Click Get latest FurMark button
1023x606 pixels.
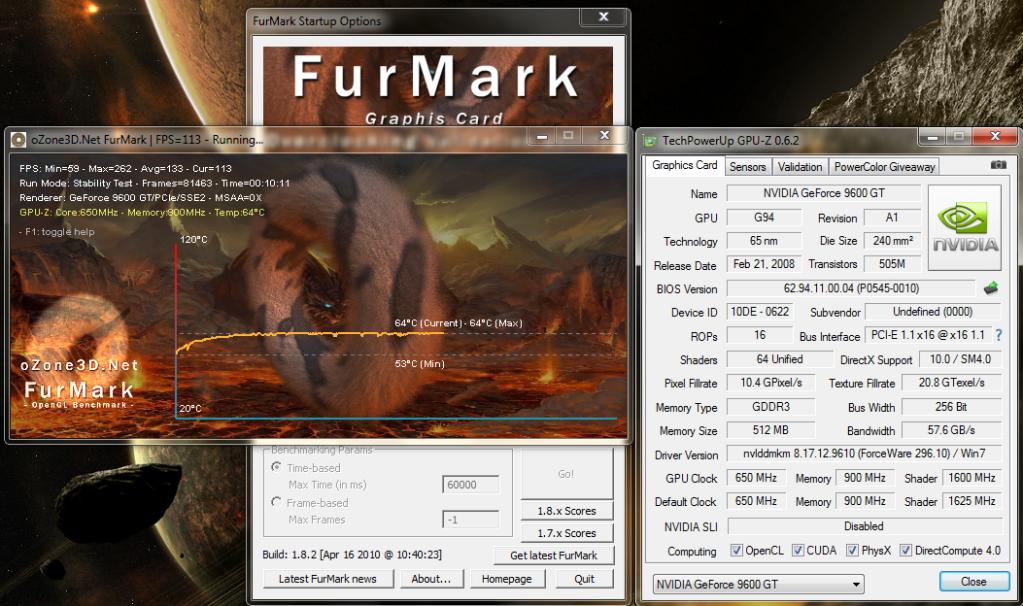coord(553,555)
